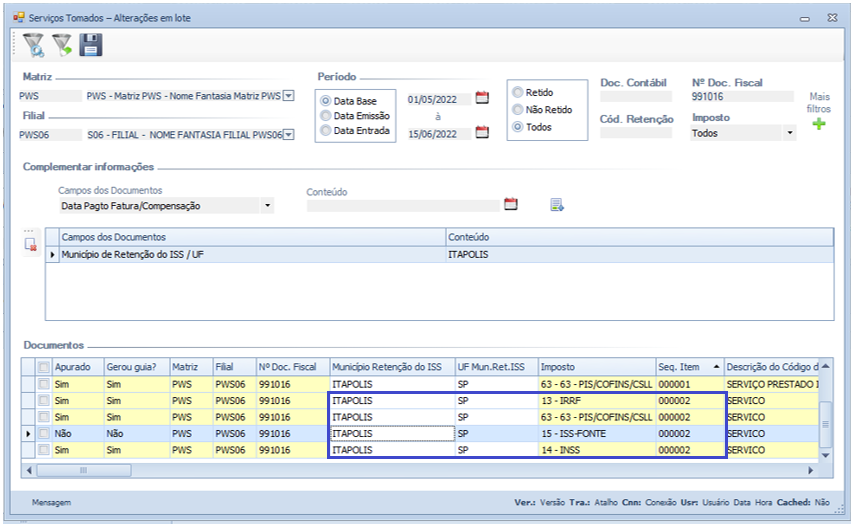Click the filter search funnel icon
The height and width of the screenshot is (524, 853).
34,44
